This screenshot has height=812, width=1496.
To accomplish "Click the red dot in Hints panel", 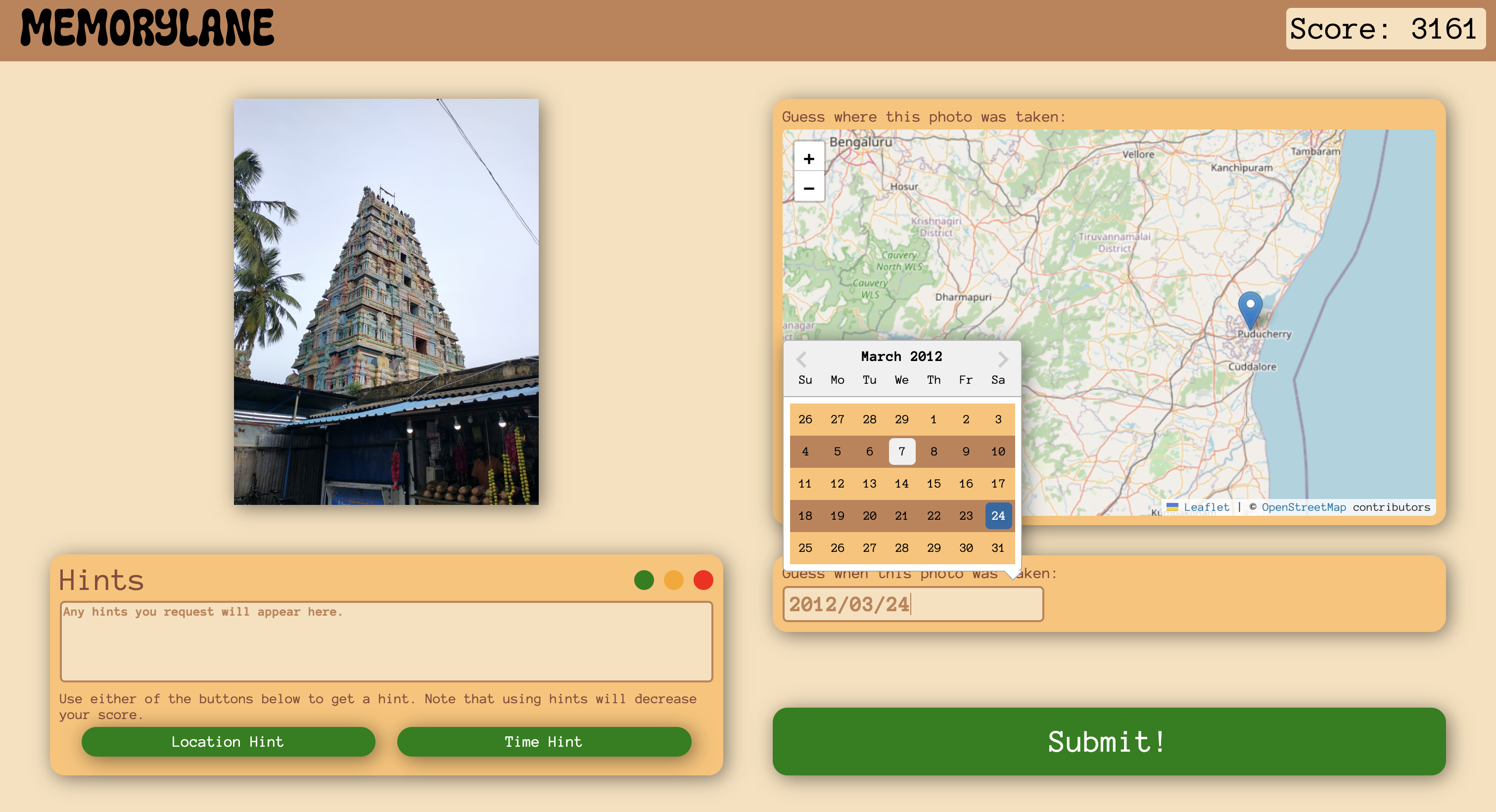I will (702, 579).
